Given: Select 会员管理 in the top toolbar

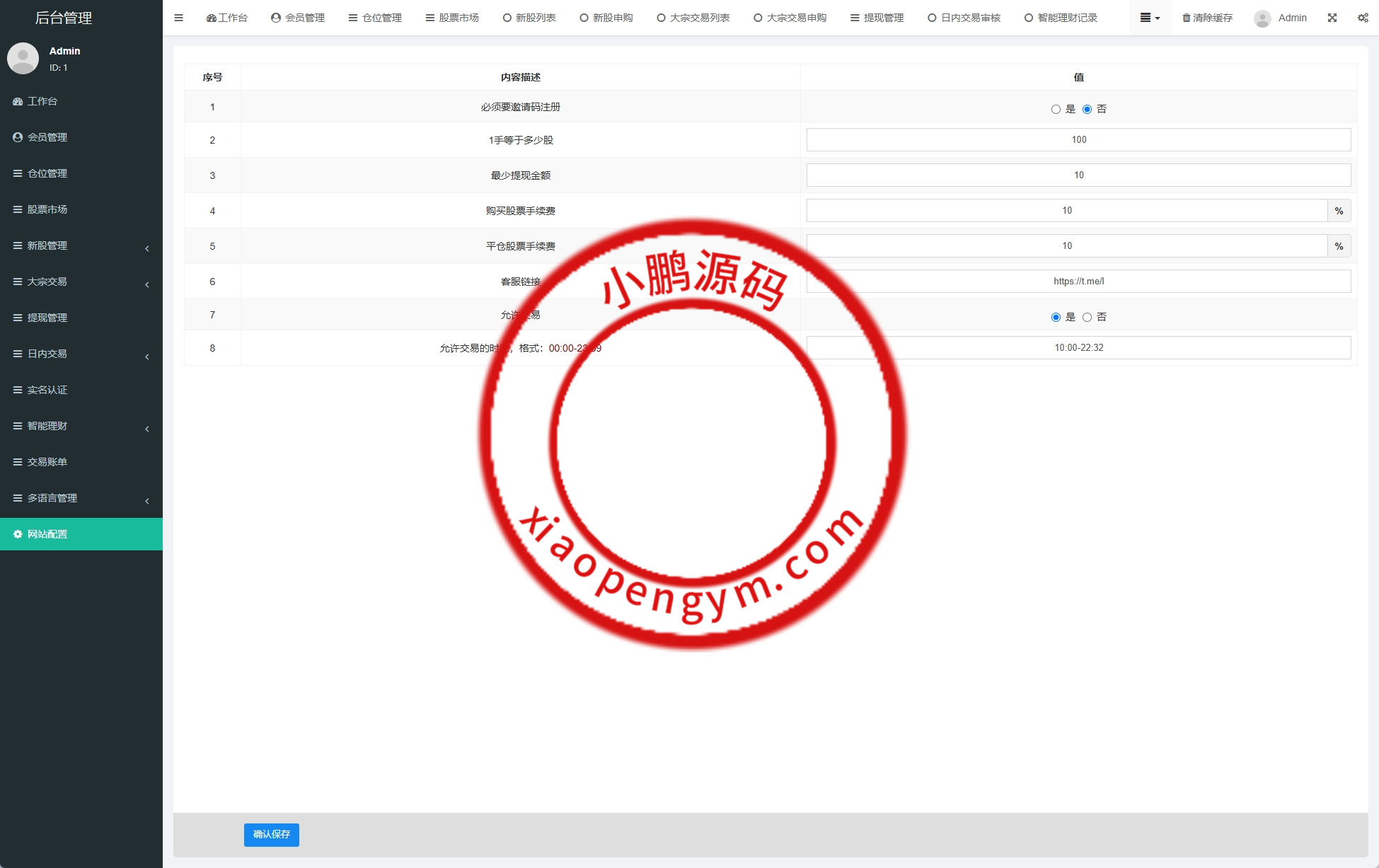Looking at the screenshot, I should pos(298,17).
